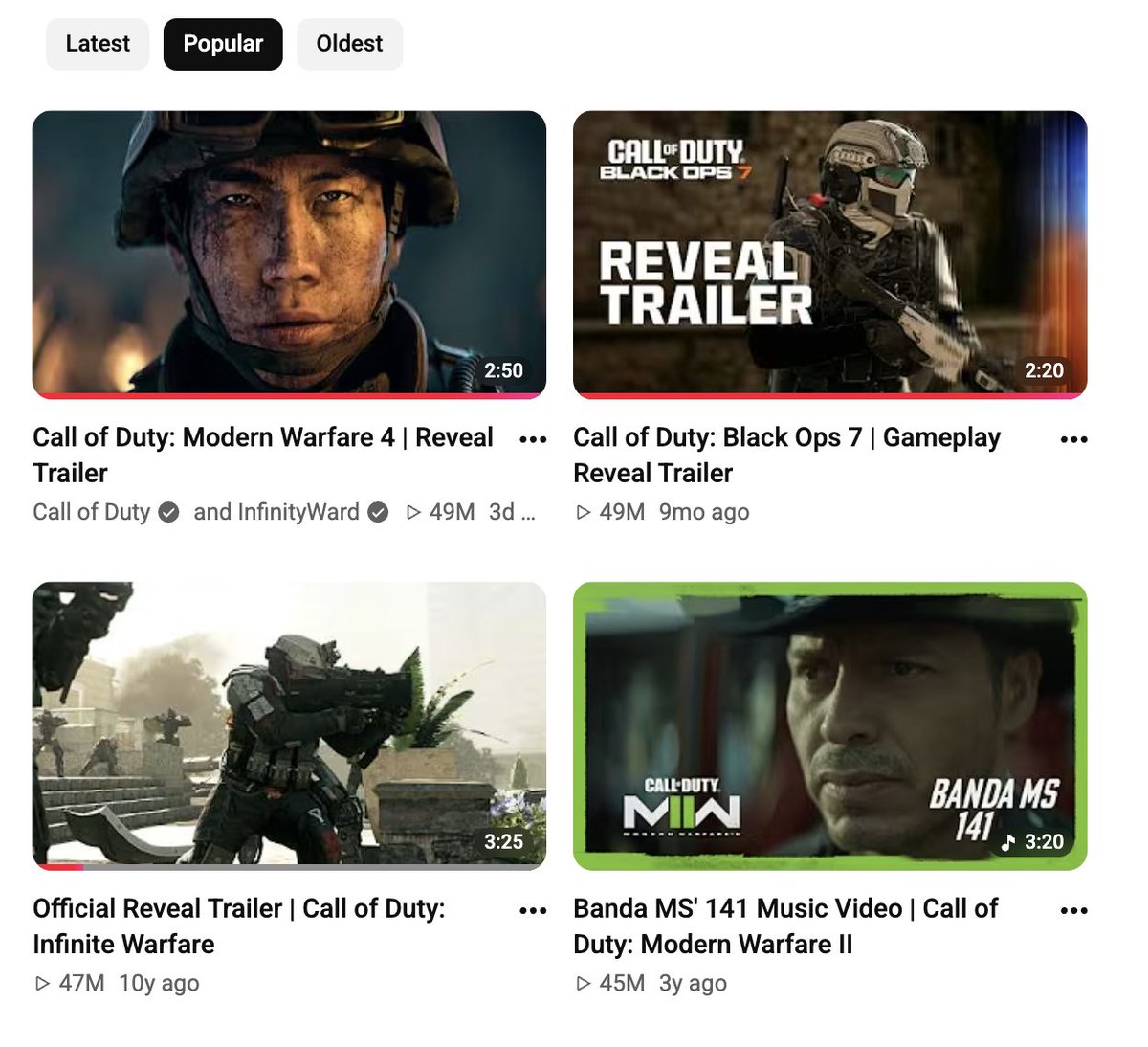The width and height of the screenshot is (1148, 1047).
Task: Select the Popular sort tab
Action: click(x=223, y=44)
